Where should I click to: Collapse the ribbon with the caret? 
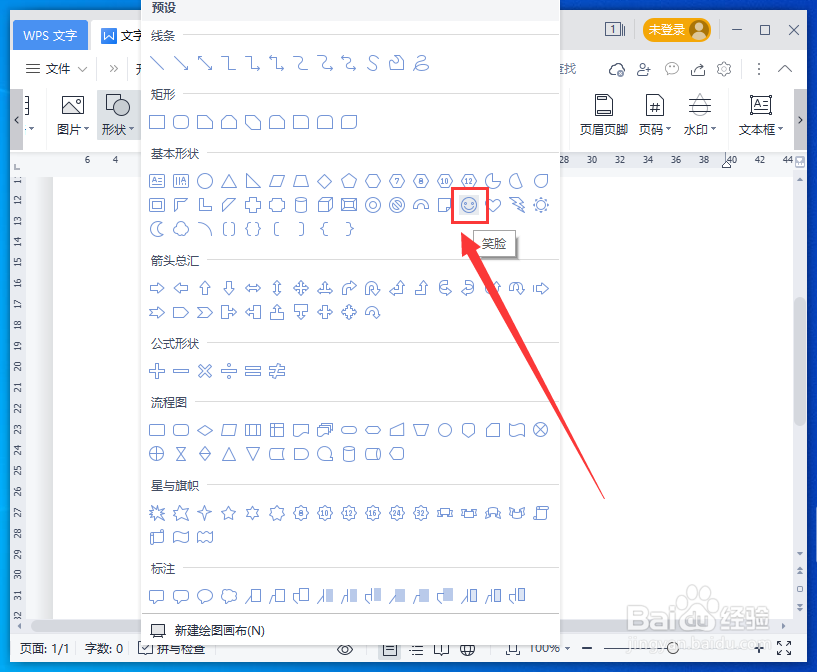(x=785, y=69)
